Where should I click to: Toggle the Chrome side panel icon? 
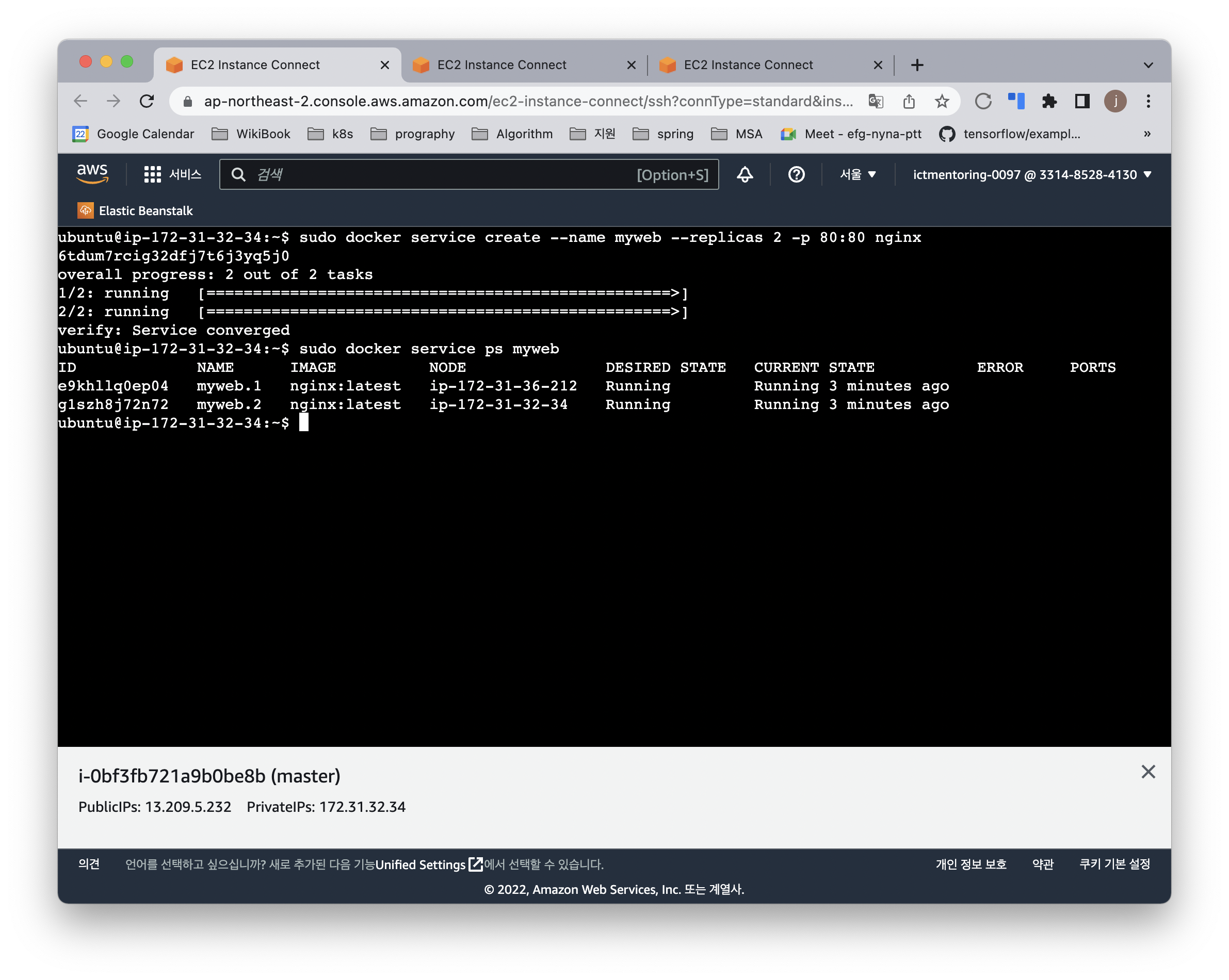coord(1081,102)
